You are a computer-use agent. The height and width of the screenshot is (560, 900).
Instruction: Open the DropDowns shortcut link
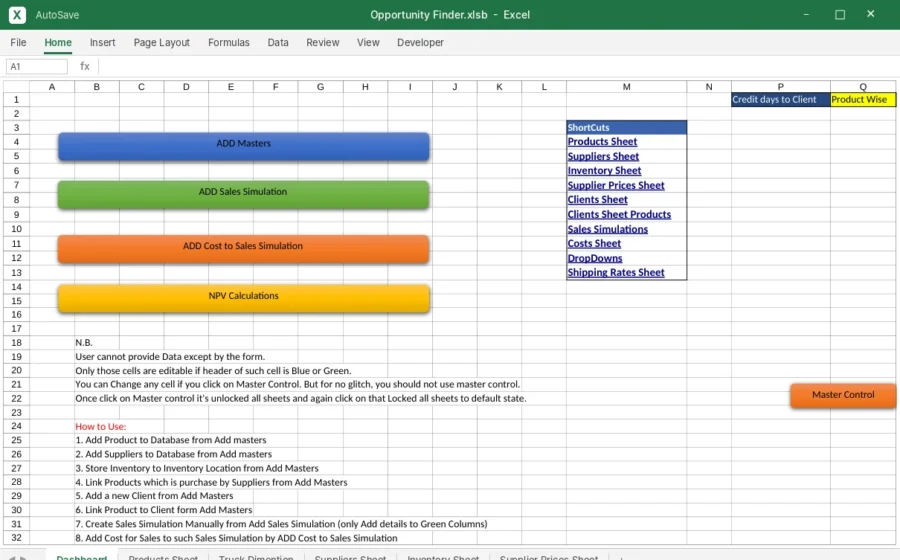pos(595,258)
